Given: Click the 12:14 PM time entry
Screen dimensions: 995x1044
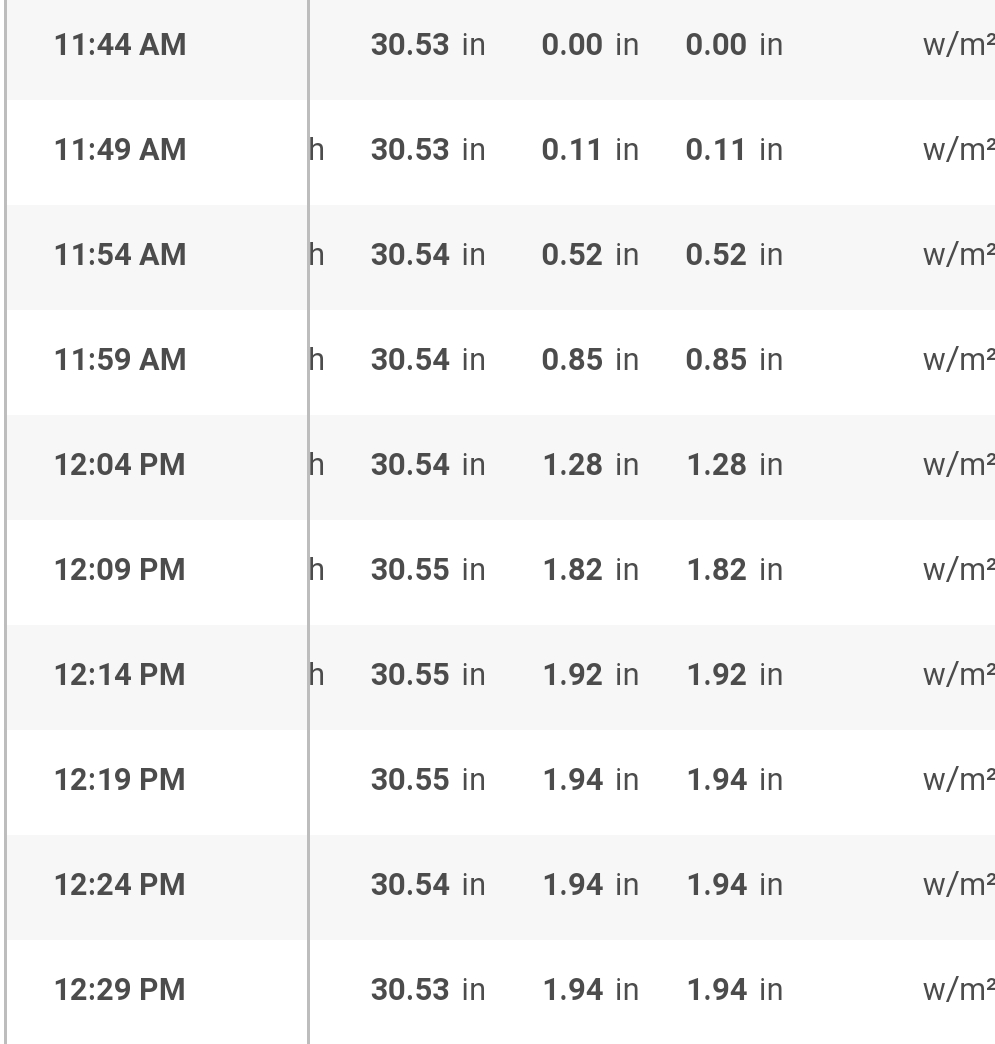Looking at the screenshot, I should tap(120, 675).
